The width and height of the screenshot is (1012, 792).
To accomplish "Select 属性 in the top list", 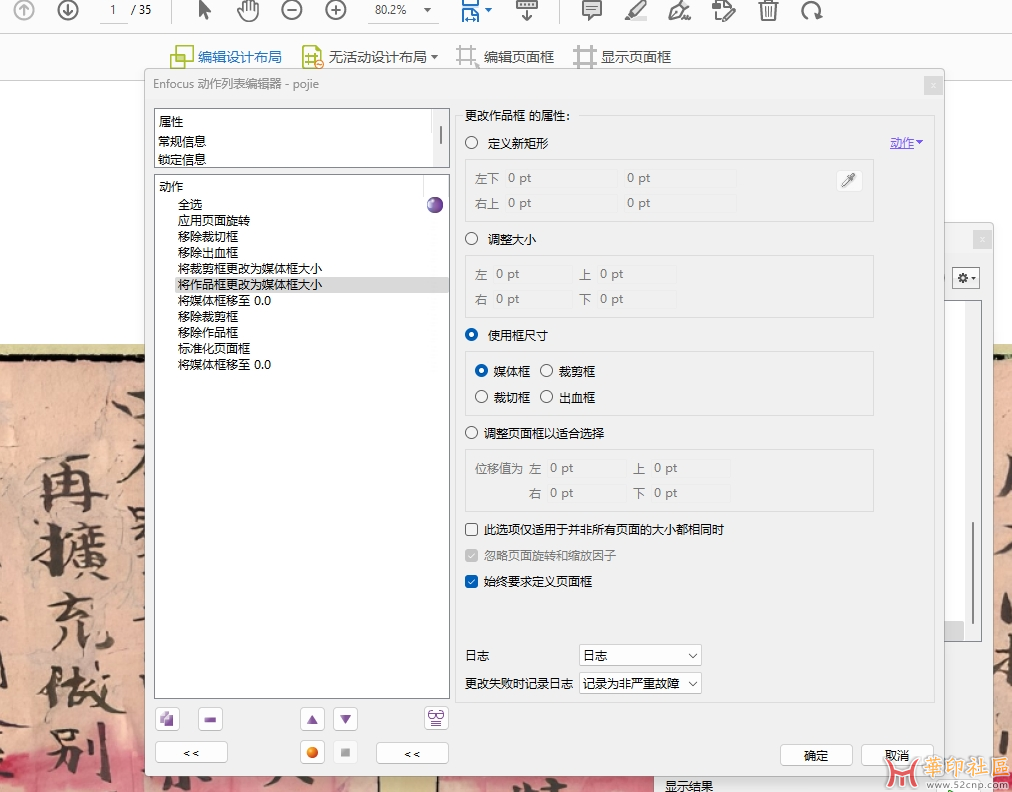I will (x=171, y=121).
